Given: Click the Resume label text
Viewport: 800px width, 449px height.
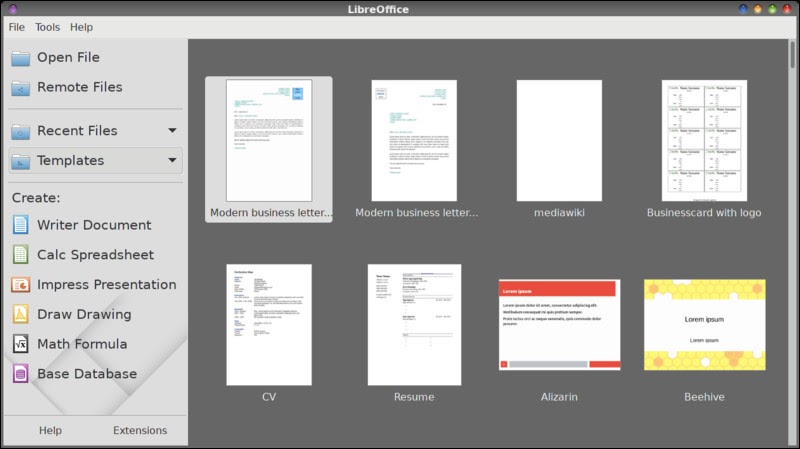Looking at the screenshot, I should (414, 397).
